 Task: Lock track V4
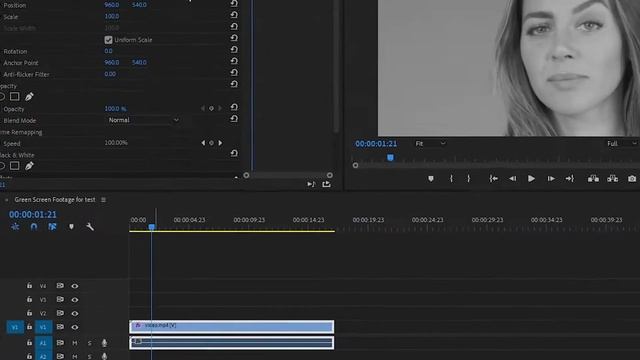29,286
